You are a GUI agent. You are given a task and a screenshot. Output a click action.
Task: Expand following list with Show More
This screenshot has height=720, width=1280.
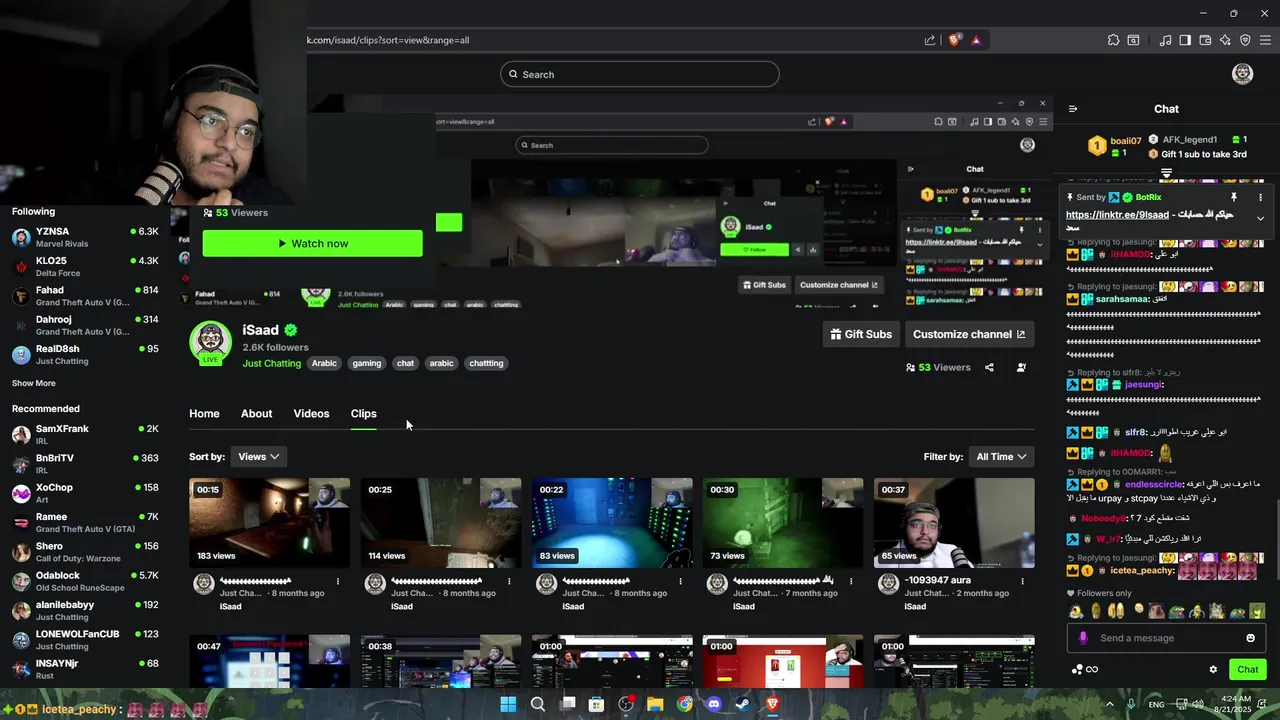pyautogui.click(x=34, y=383)
